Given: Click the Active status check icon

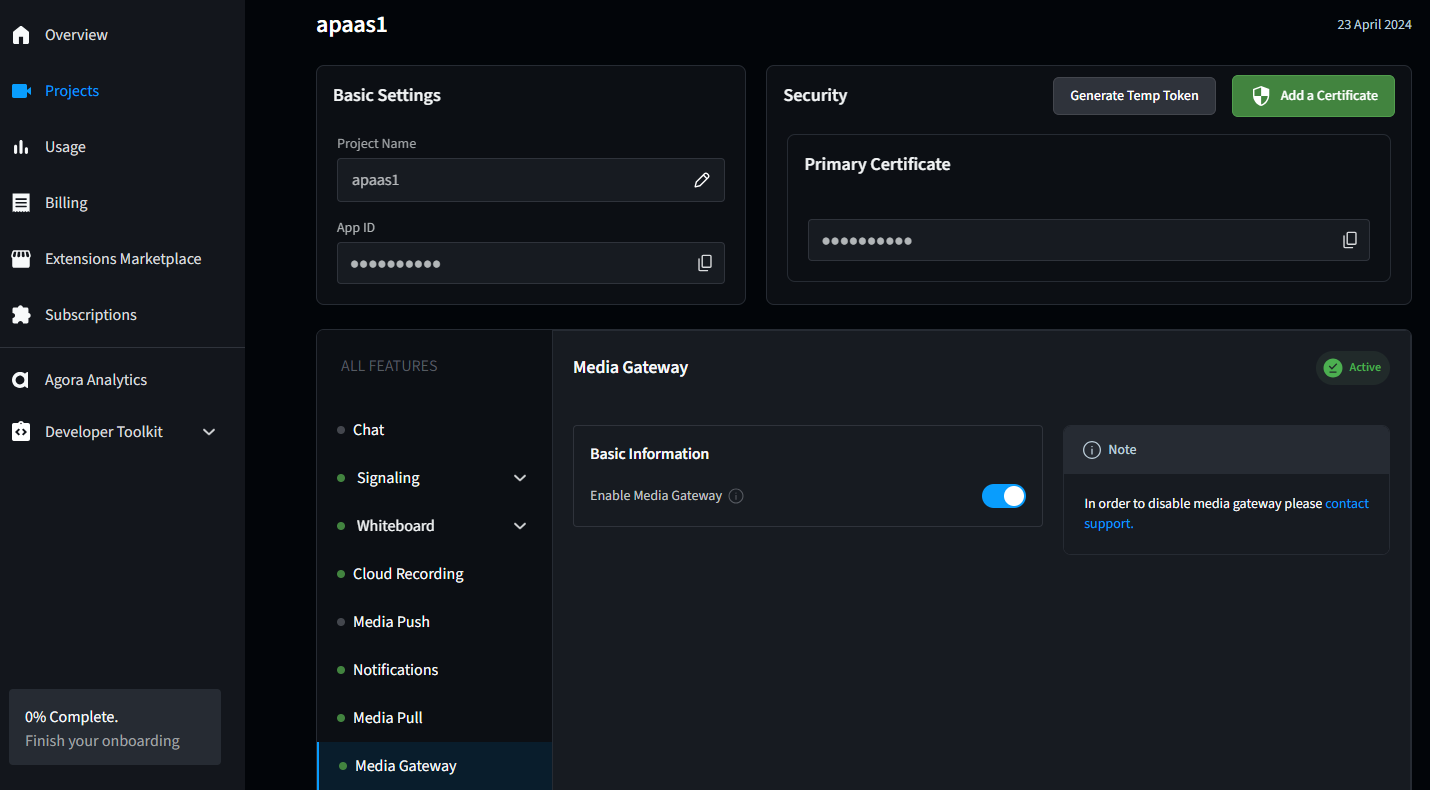Looking at the screenshot, I should pyautogui.click(x=1333, y=368).
